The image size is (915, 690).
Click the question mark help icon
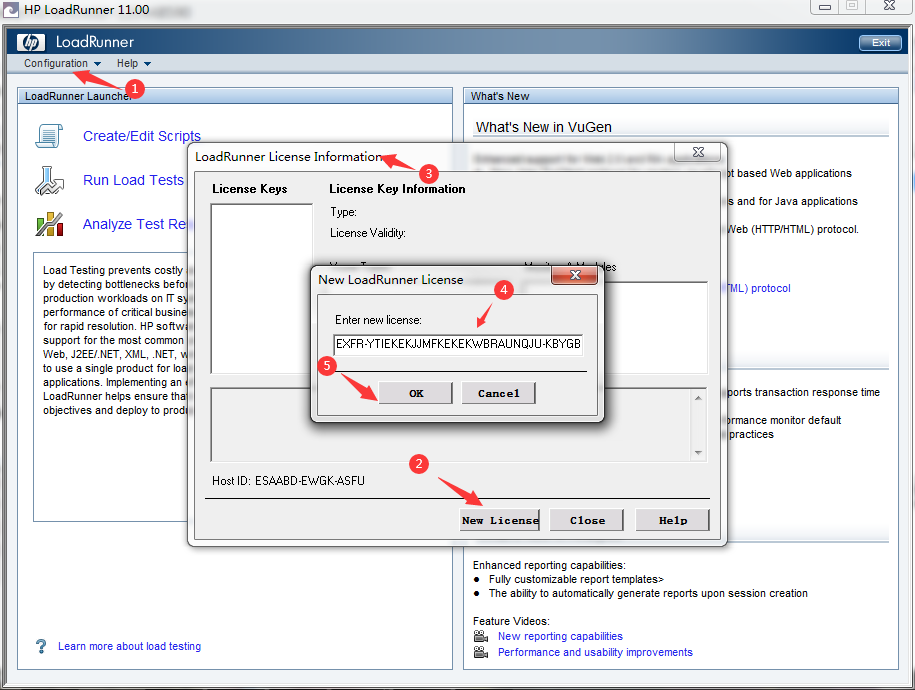click(41, 646)
